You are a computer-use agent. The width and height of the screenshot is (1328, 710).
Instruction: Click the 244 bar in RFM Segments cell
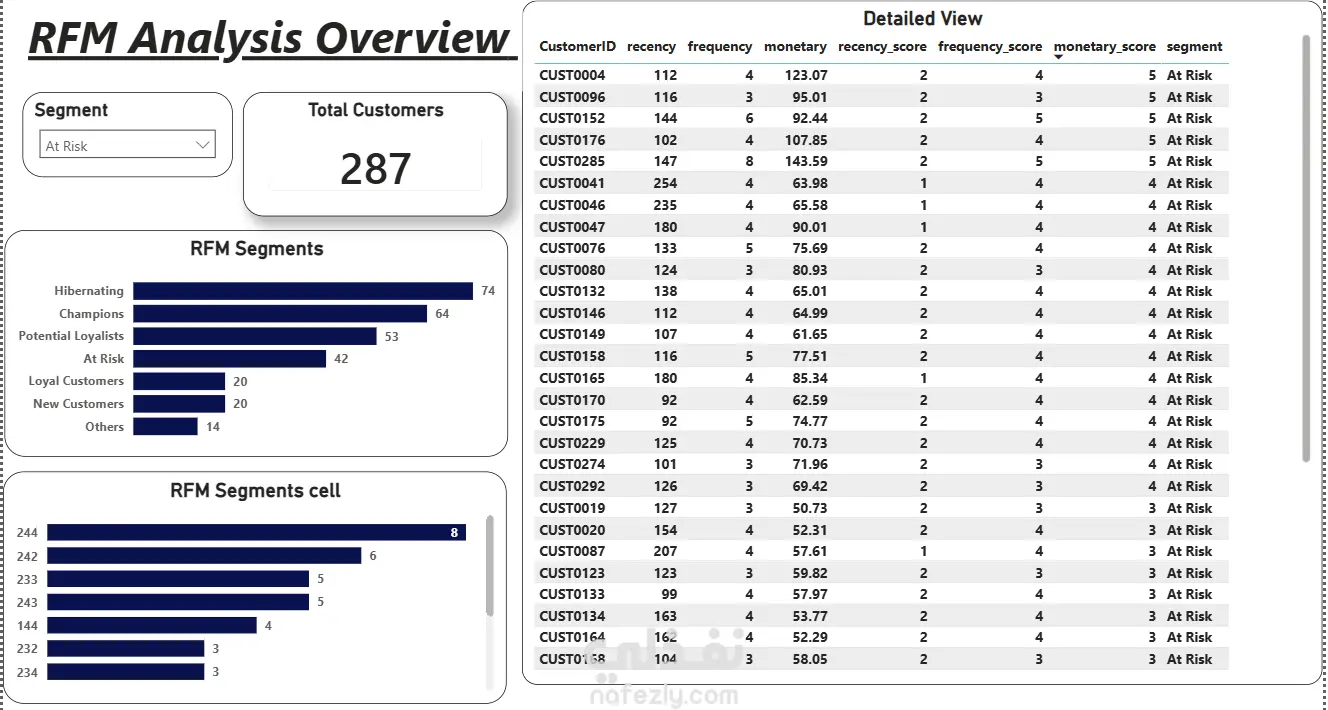coord(256,533)
